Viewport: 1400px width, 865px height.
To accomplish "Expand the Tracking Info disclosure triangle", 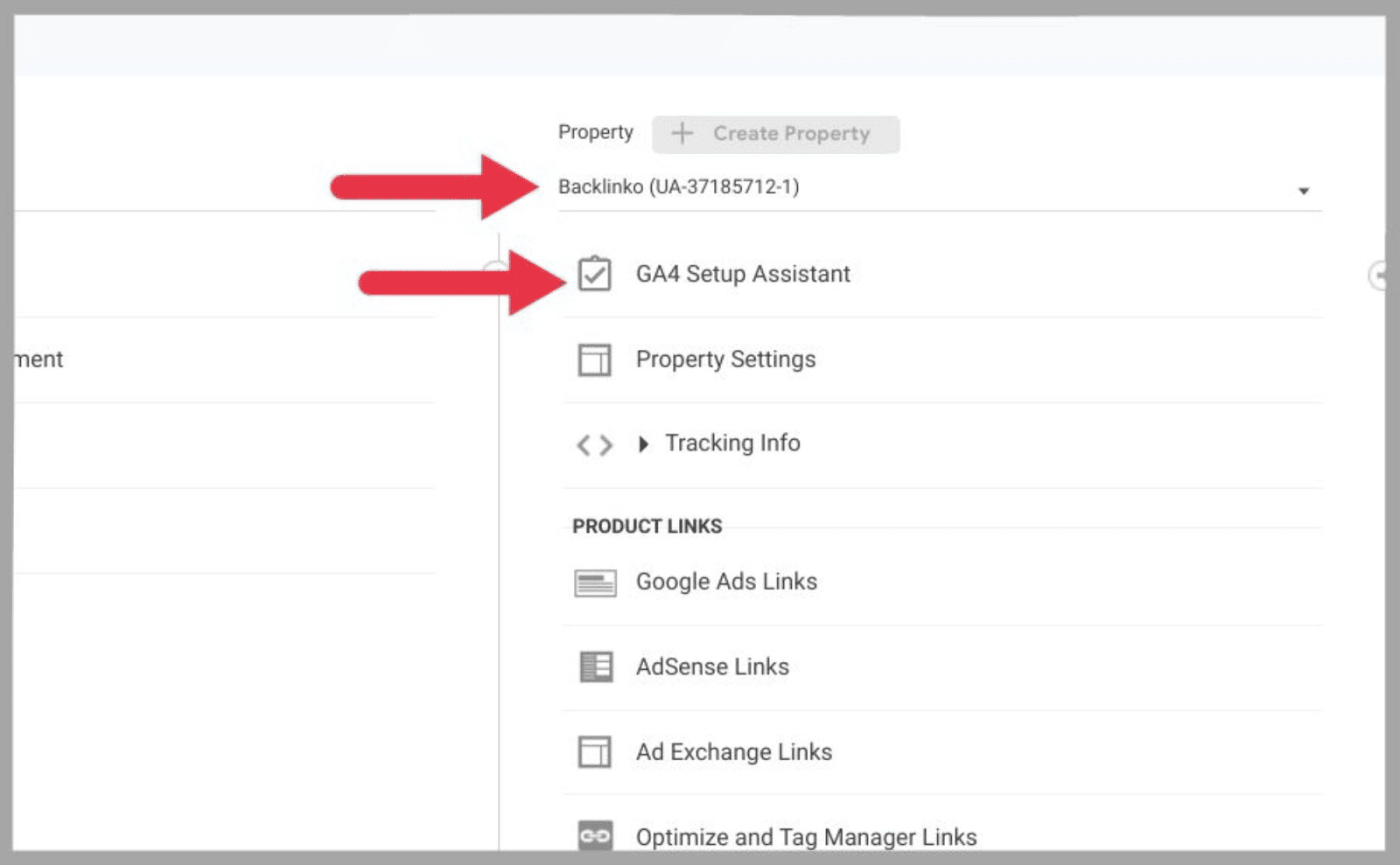I will 645,444.
